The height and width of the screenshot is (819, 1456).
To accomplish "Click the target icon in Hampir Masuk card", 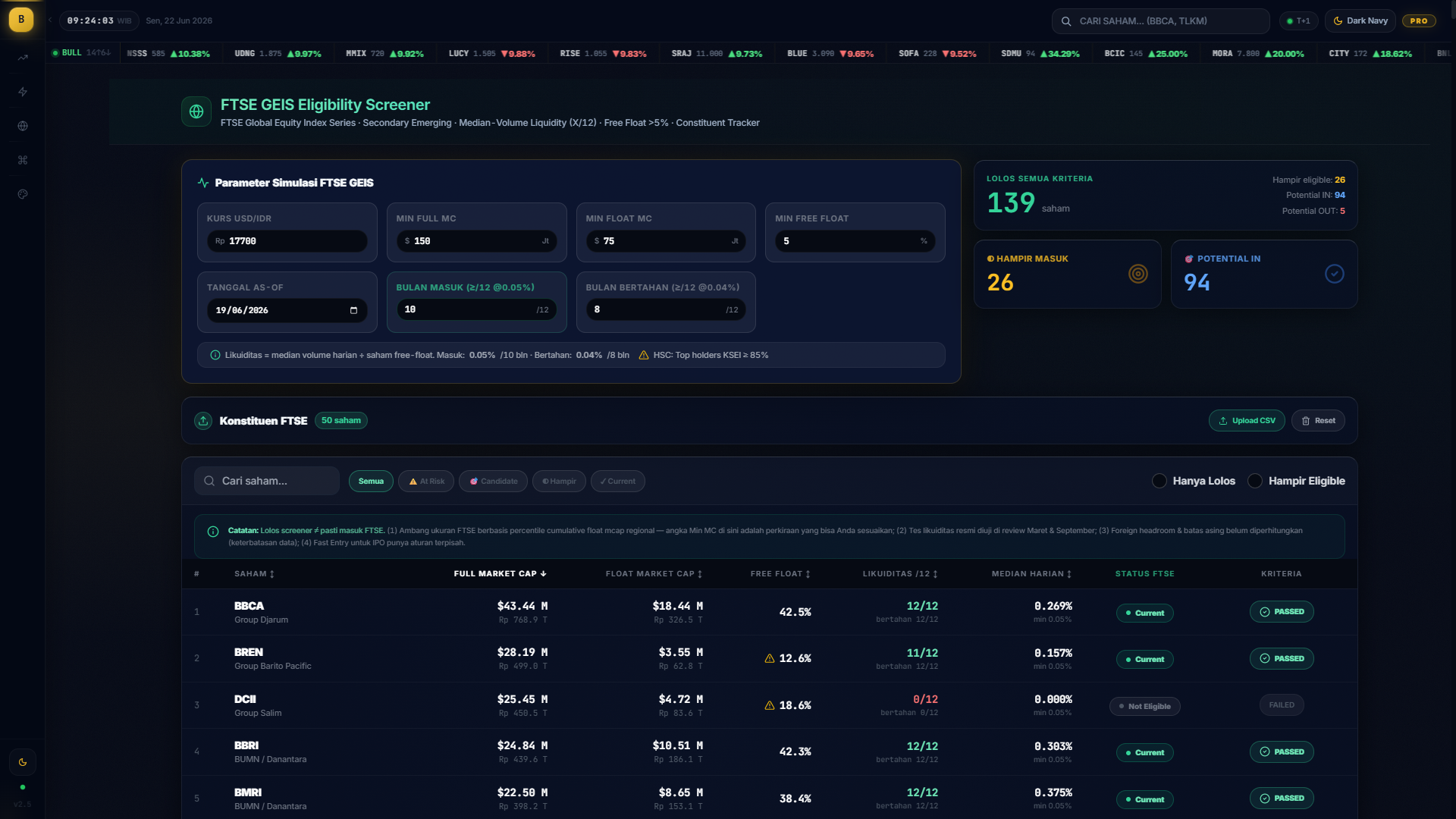I will (x=1138, y=274).
